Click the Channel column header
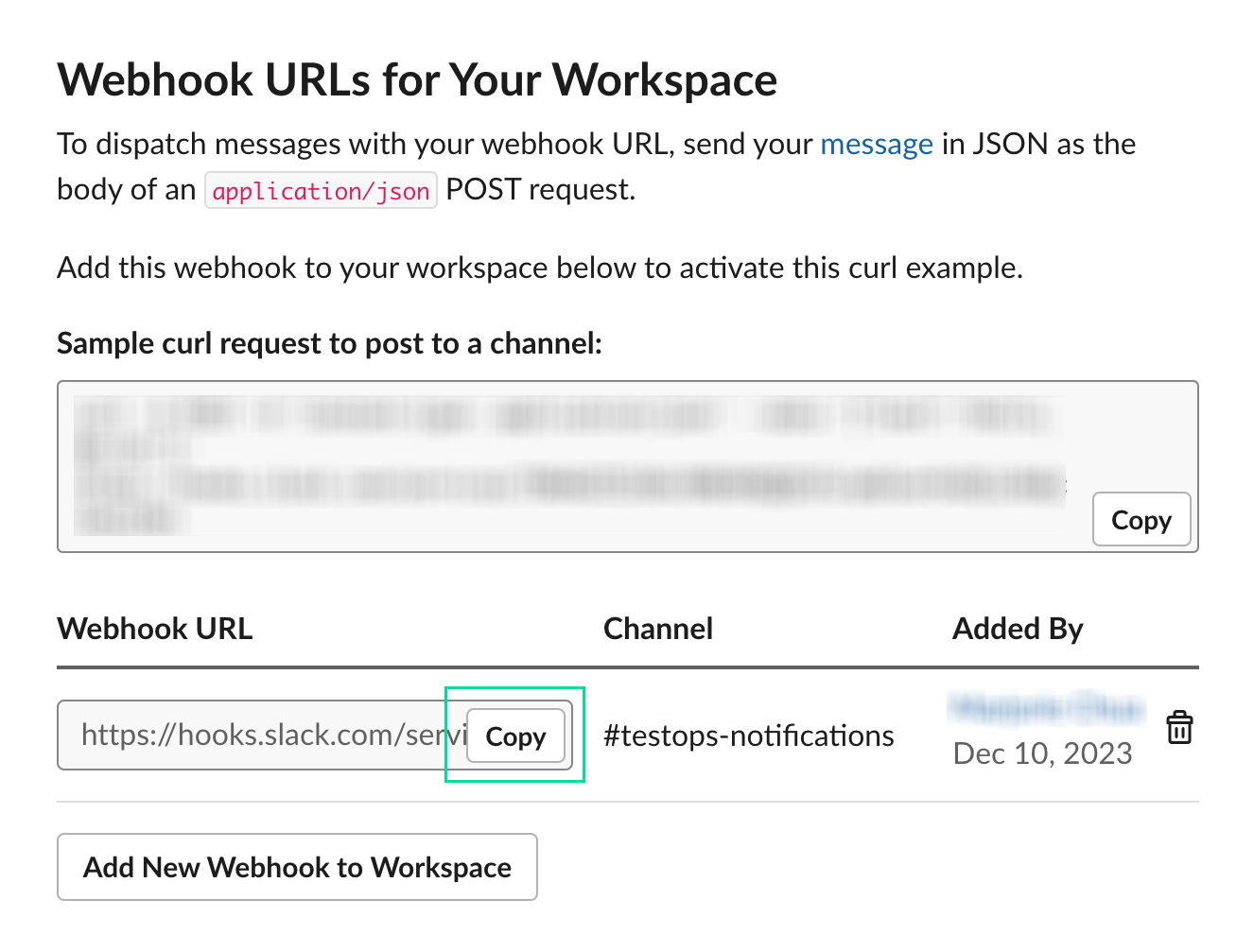 pyautogui.click(x=658, y=628)
